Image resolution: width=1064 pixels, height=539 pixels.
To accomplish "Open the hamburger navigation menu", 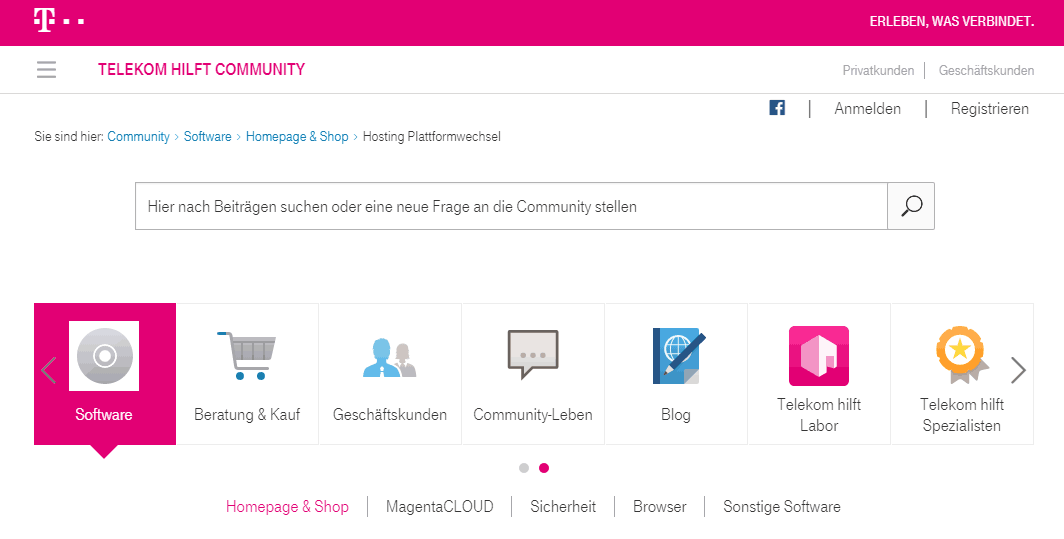I will click(46, 69).
